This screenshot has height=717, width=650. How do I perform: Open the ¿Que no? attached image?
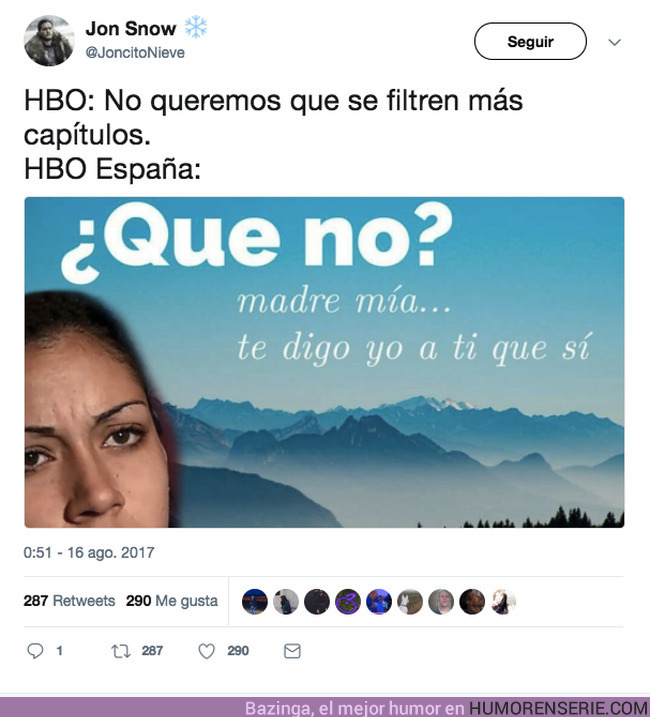tap(324, 362)
